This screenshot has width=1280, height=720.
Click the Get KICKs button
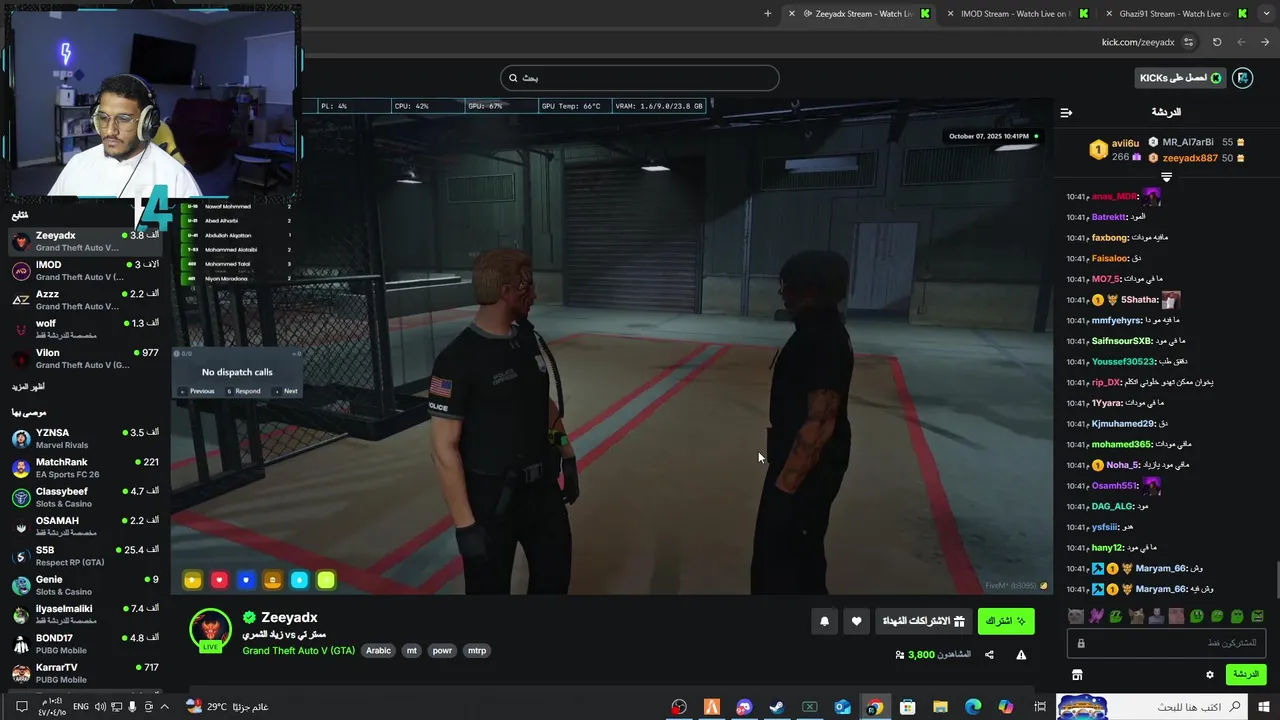1181,78
